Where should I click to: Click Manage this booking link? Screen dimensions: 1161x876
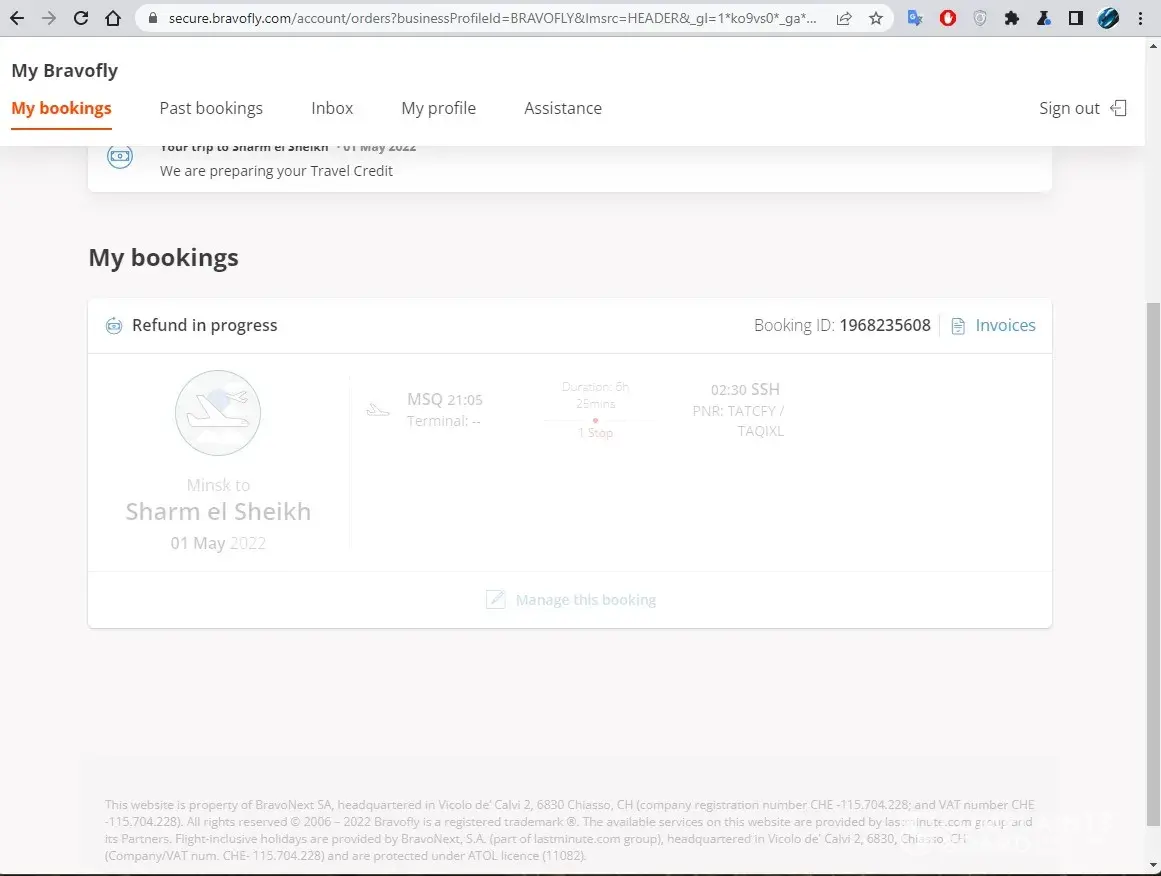586,600
